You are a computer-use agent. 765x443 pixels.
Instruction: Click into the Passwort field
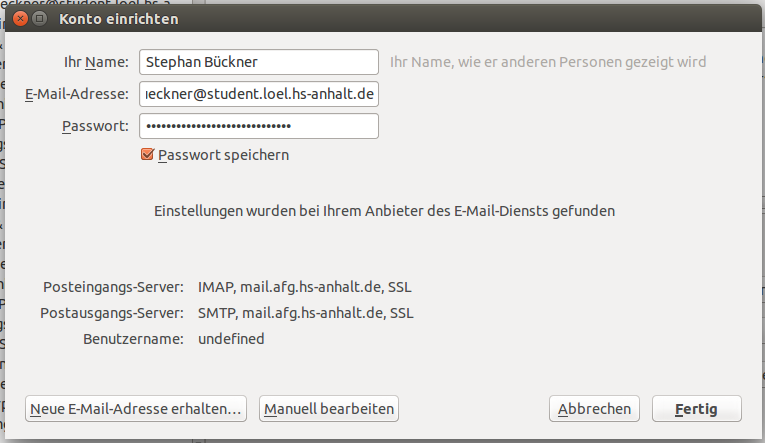(259, 126)
